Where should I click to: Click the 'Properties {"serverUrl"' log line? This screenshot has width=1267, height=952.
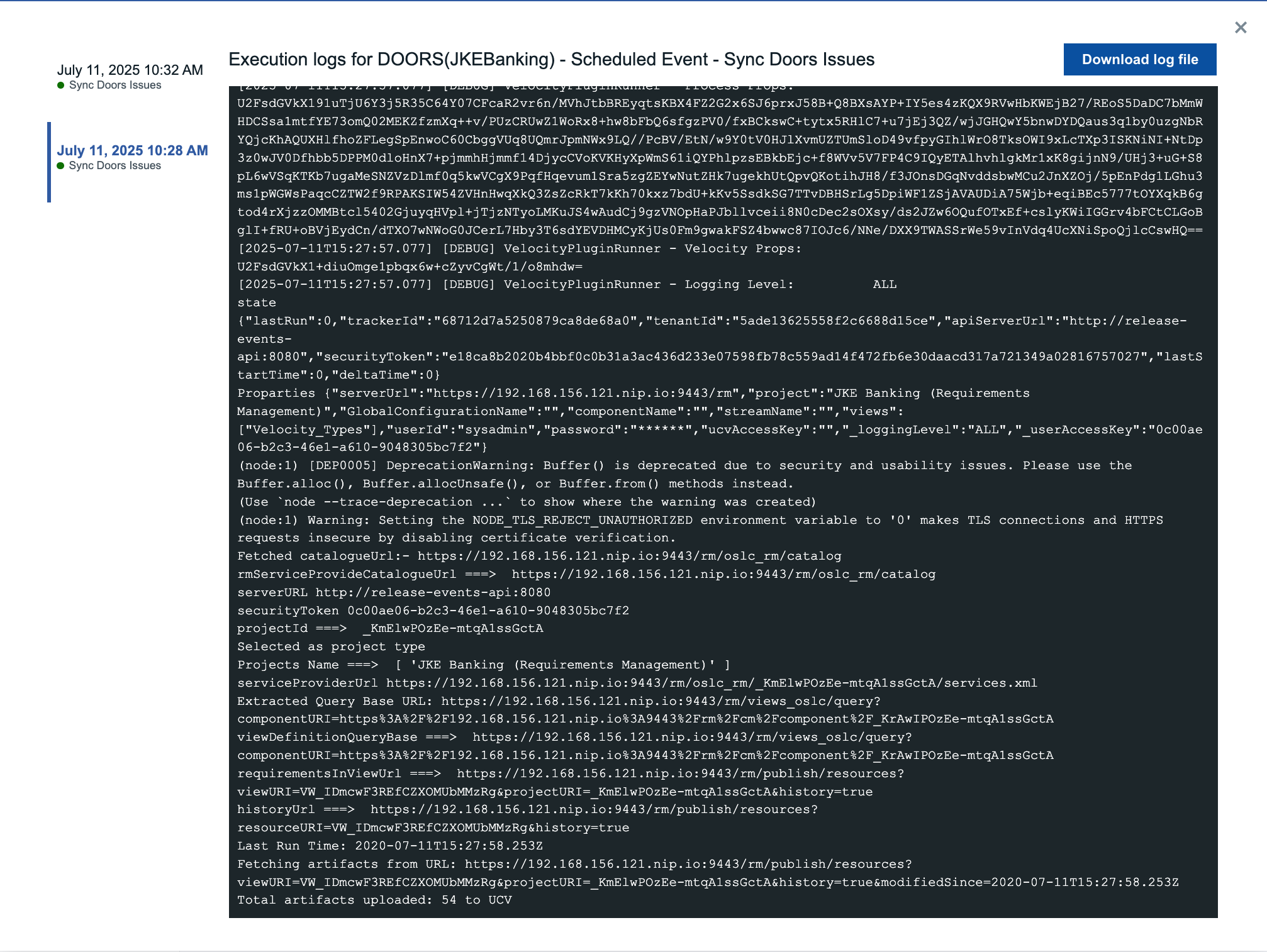point(720,420)
